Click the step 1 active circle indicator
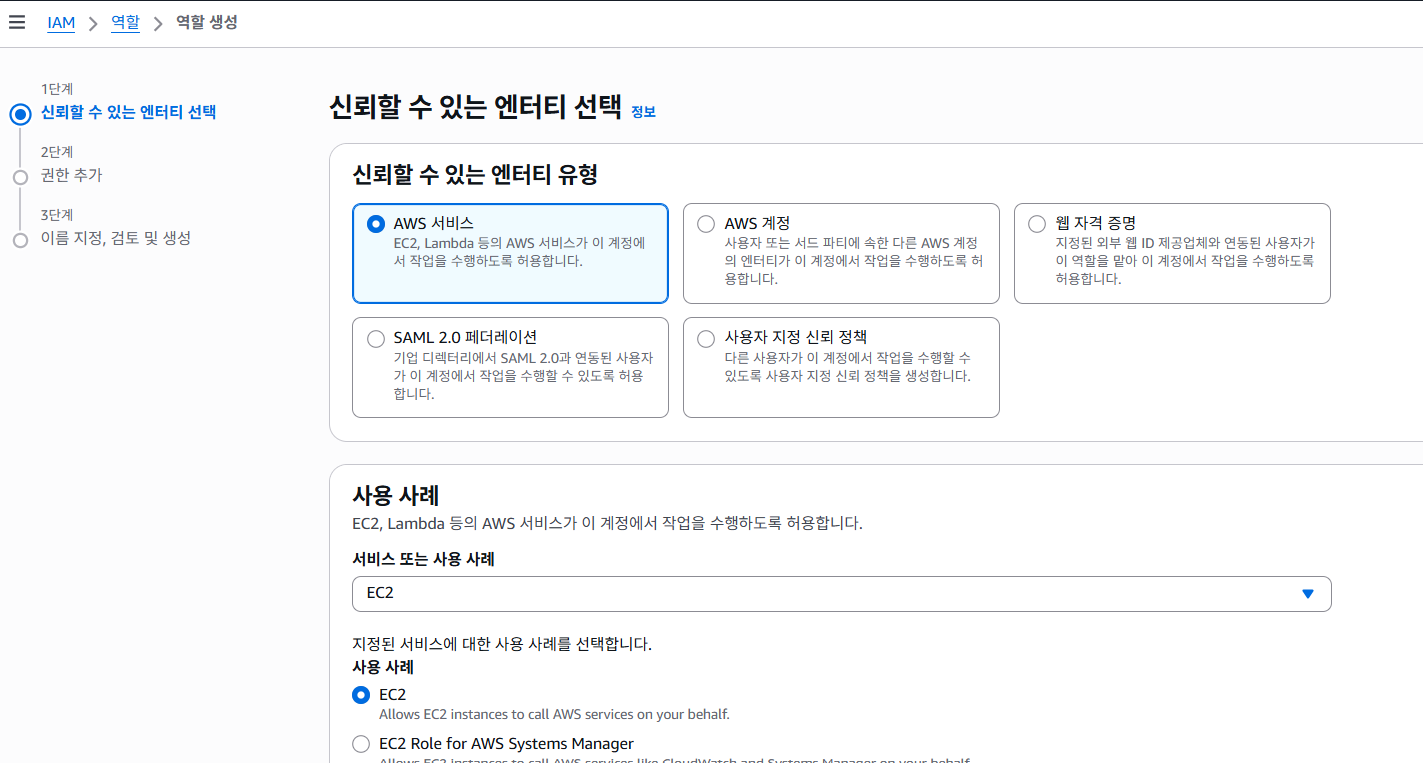The image size is (1423, 763). 20,114
